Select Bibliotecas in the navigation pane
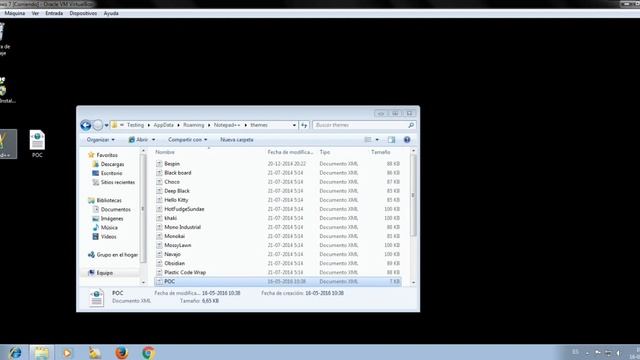The height and width of the screenshot is (360, 640). tap(109, 200)
